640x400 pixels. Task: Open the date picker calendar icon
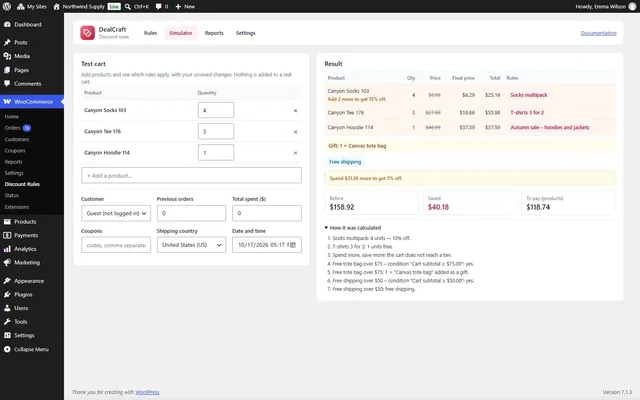293,245
